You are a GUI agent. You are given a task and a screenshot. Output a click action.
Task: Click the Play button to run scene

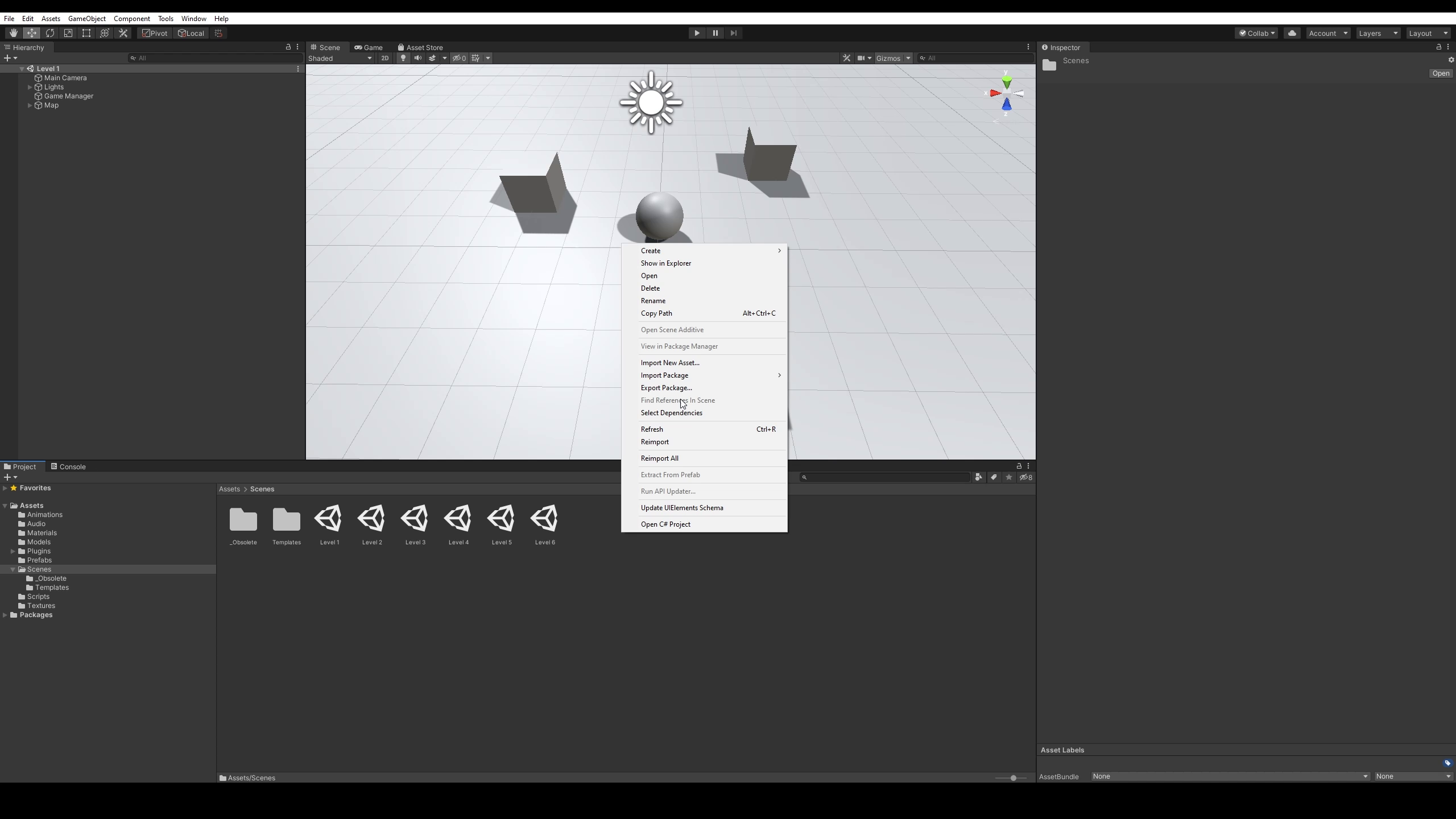coord(697,33)
